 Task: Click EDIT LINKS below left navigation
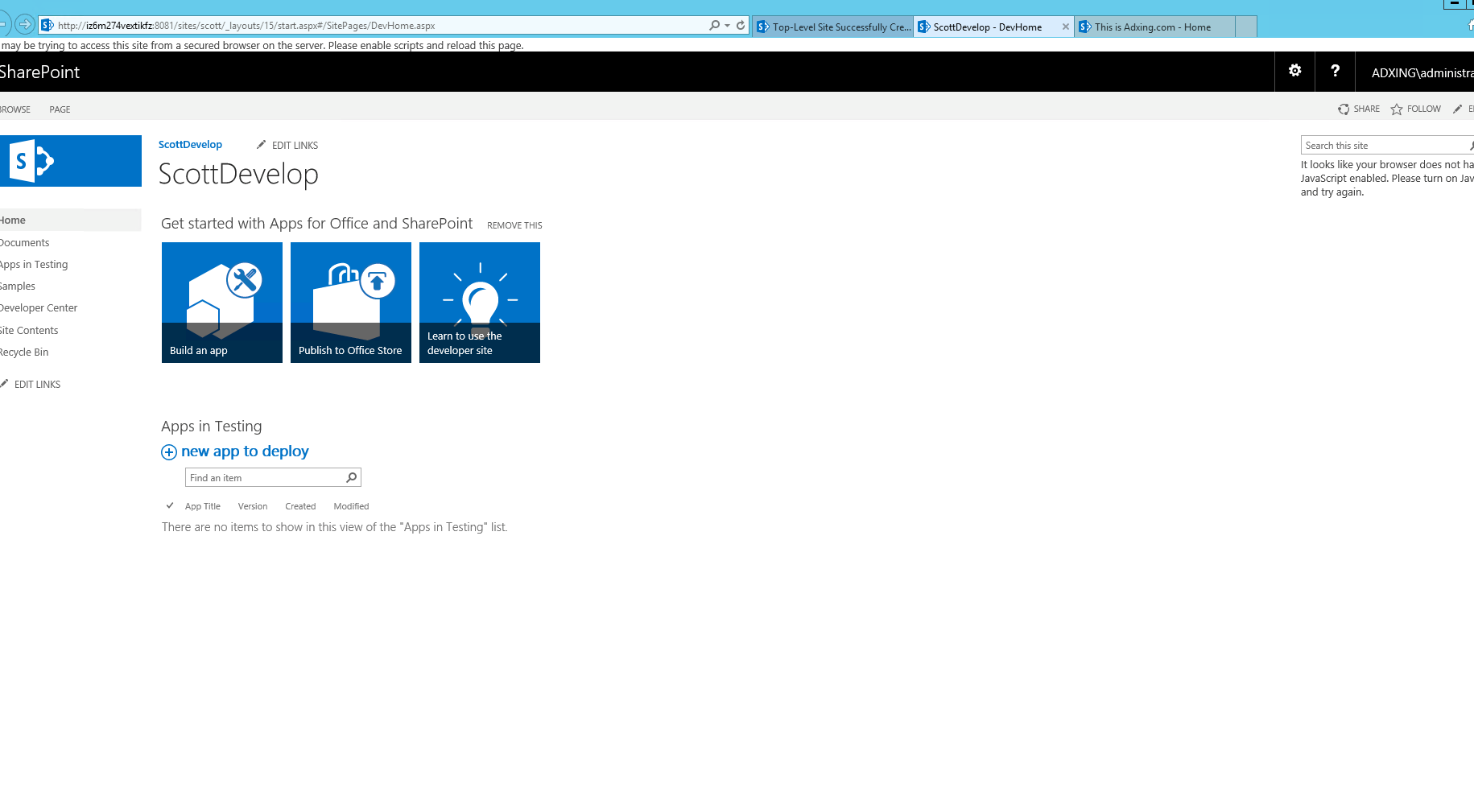click(x=37, y=384)
